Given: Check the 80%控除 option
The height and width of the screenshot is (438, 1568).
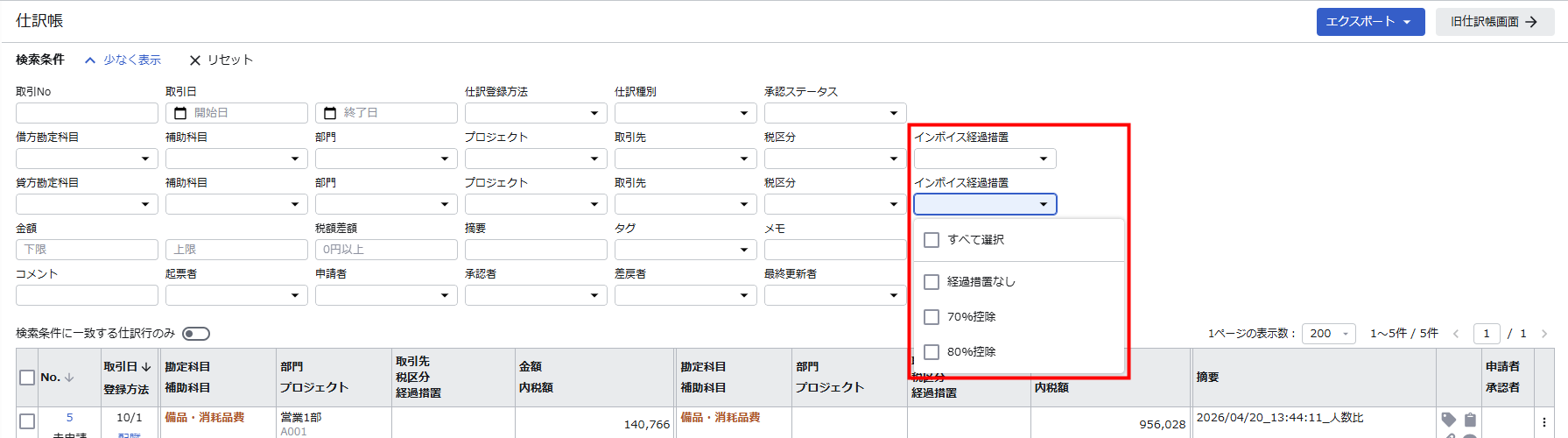Looking at the screenshot, I should click(932, 352).
